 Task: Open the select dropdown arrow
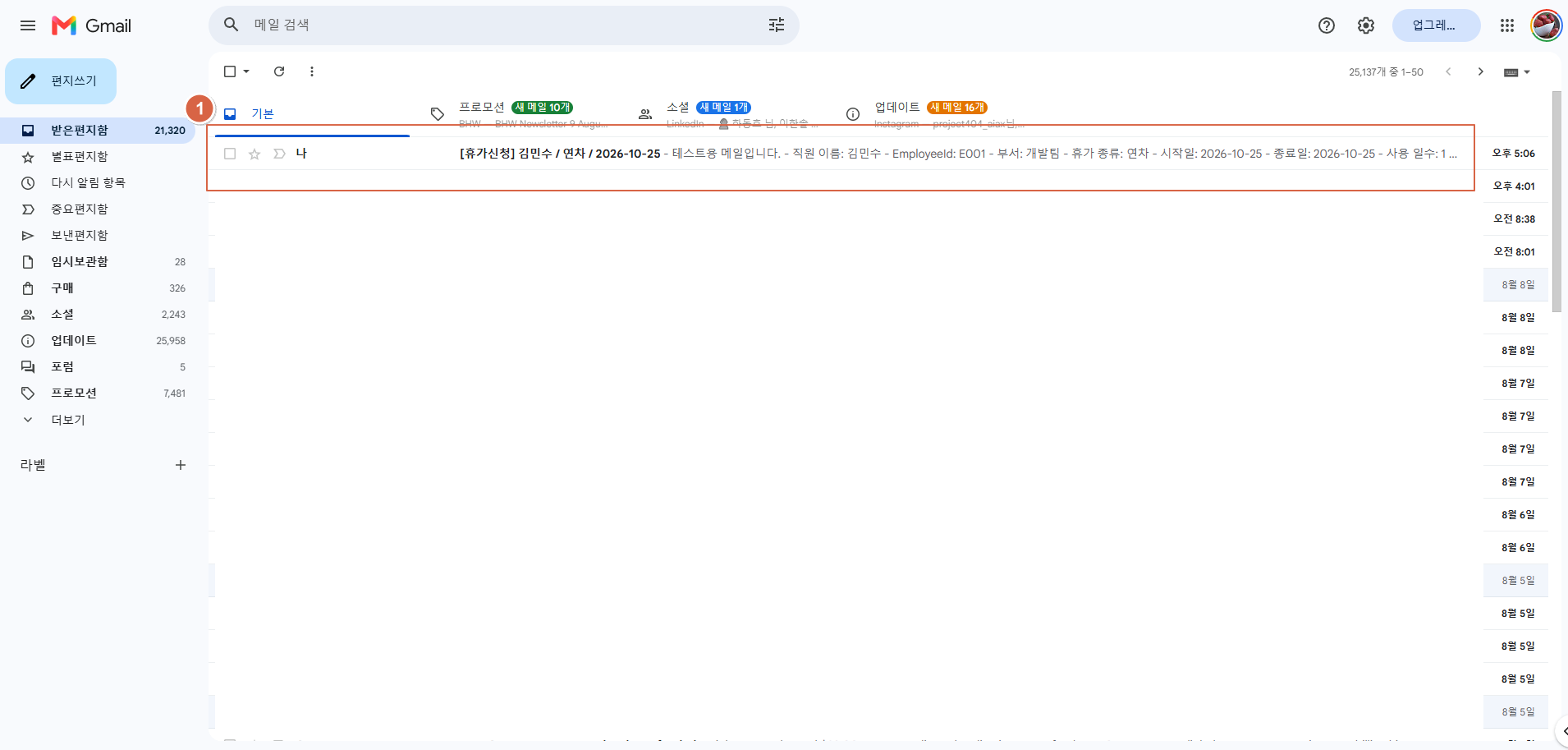pyautogui.click(x=246, y=71)
